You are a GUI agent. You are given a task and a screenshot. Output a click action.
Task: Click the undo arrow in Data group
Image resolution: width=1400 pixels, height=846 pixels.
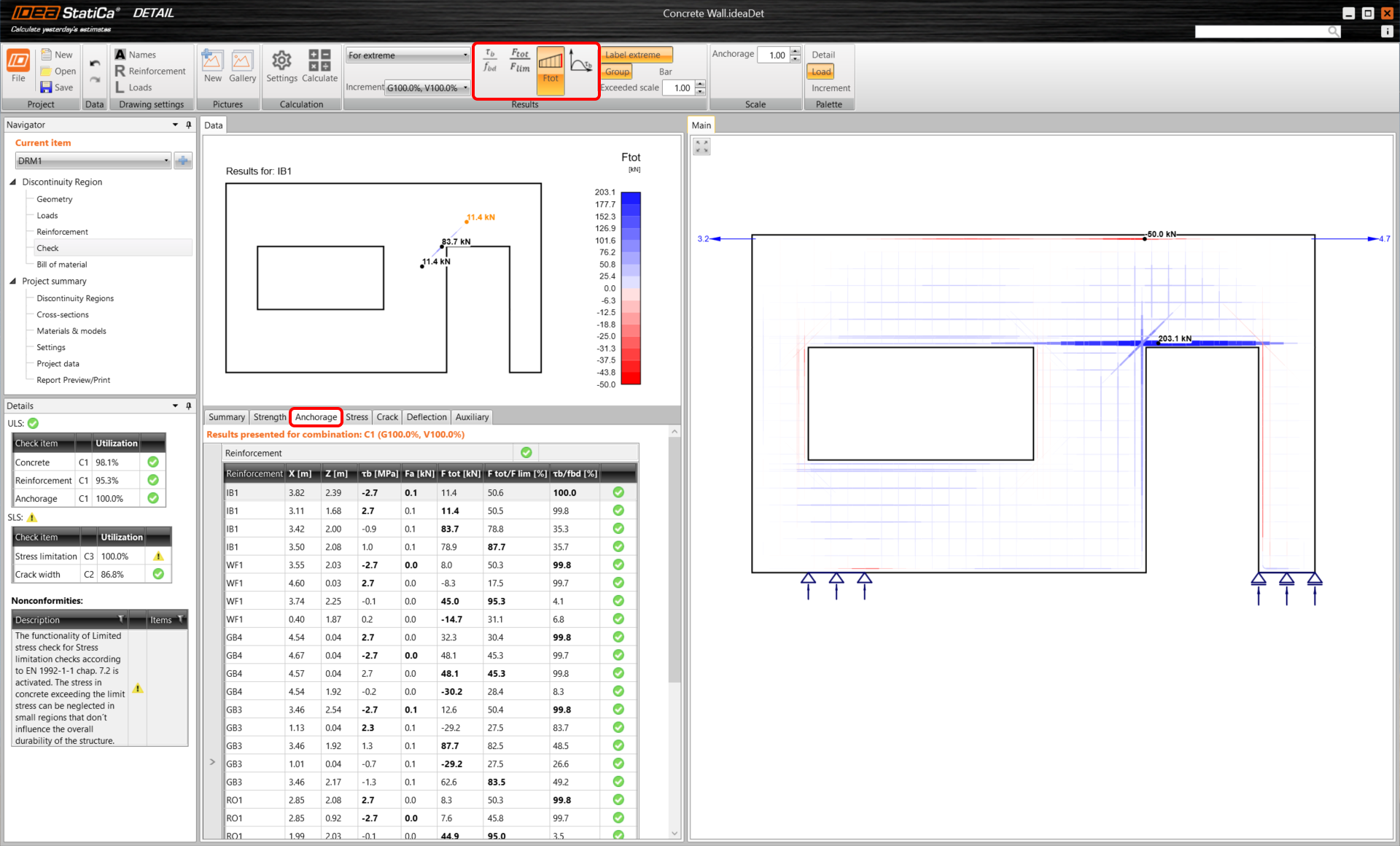point(95,63)
